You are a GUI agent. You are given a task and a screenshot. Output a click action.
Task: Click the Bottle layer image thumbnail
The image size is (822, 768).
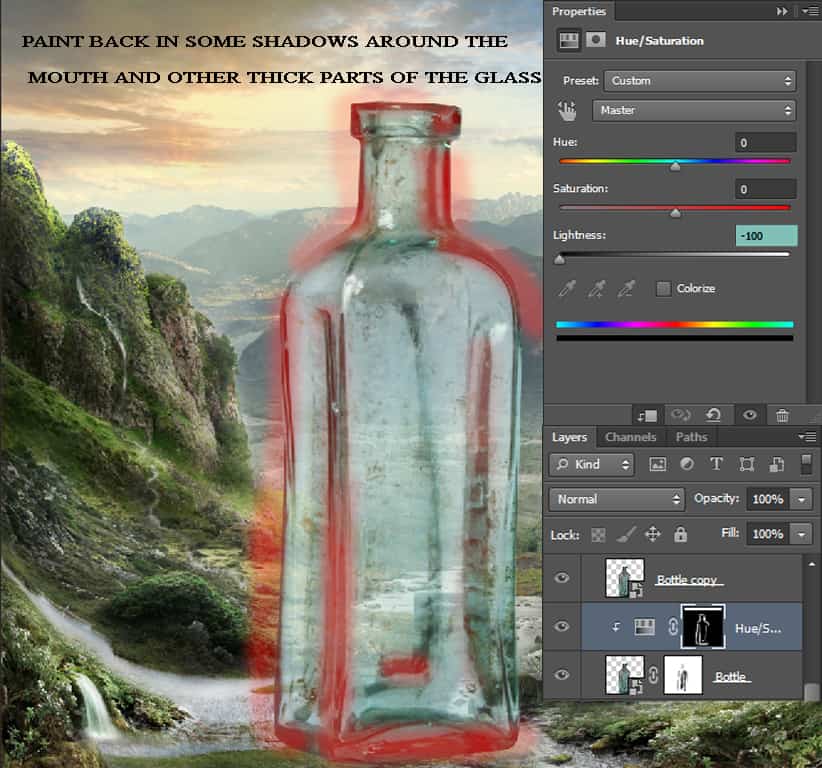624,675
